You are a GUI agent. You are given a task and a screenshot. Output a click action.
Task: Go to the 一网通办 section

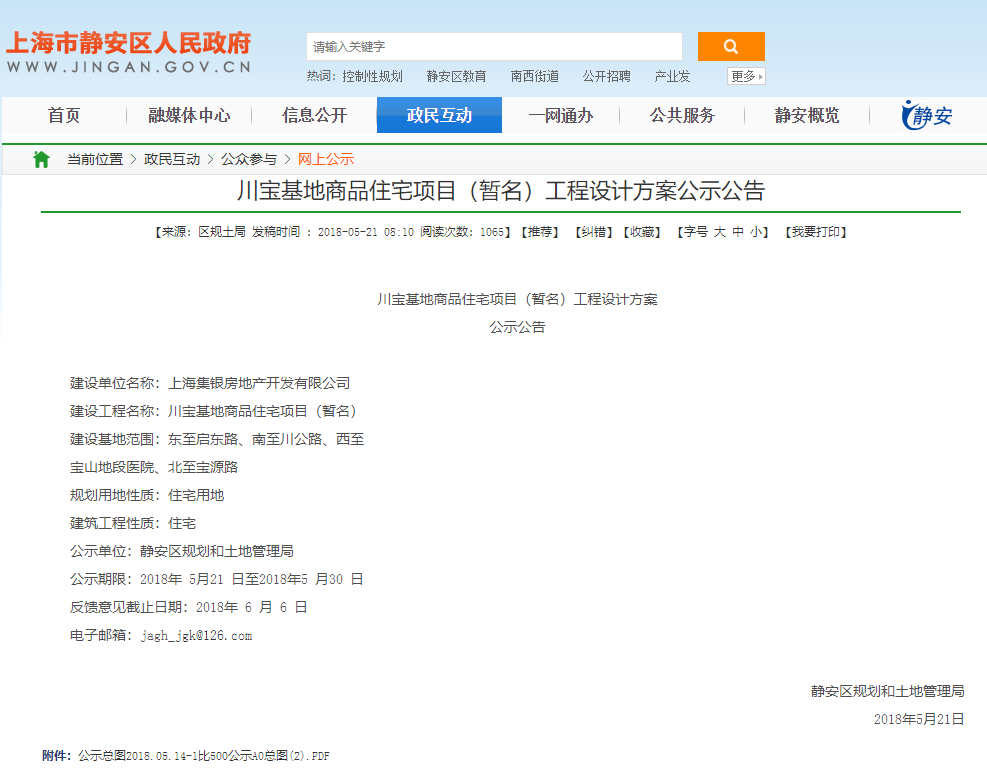pos(561,116)
